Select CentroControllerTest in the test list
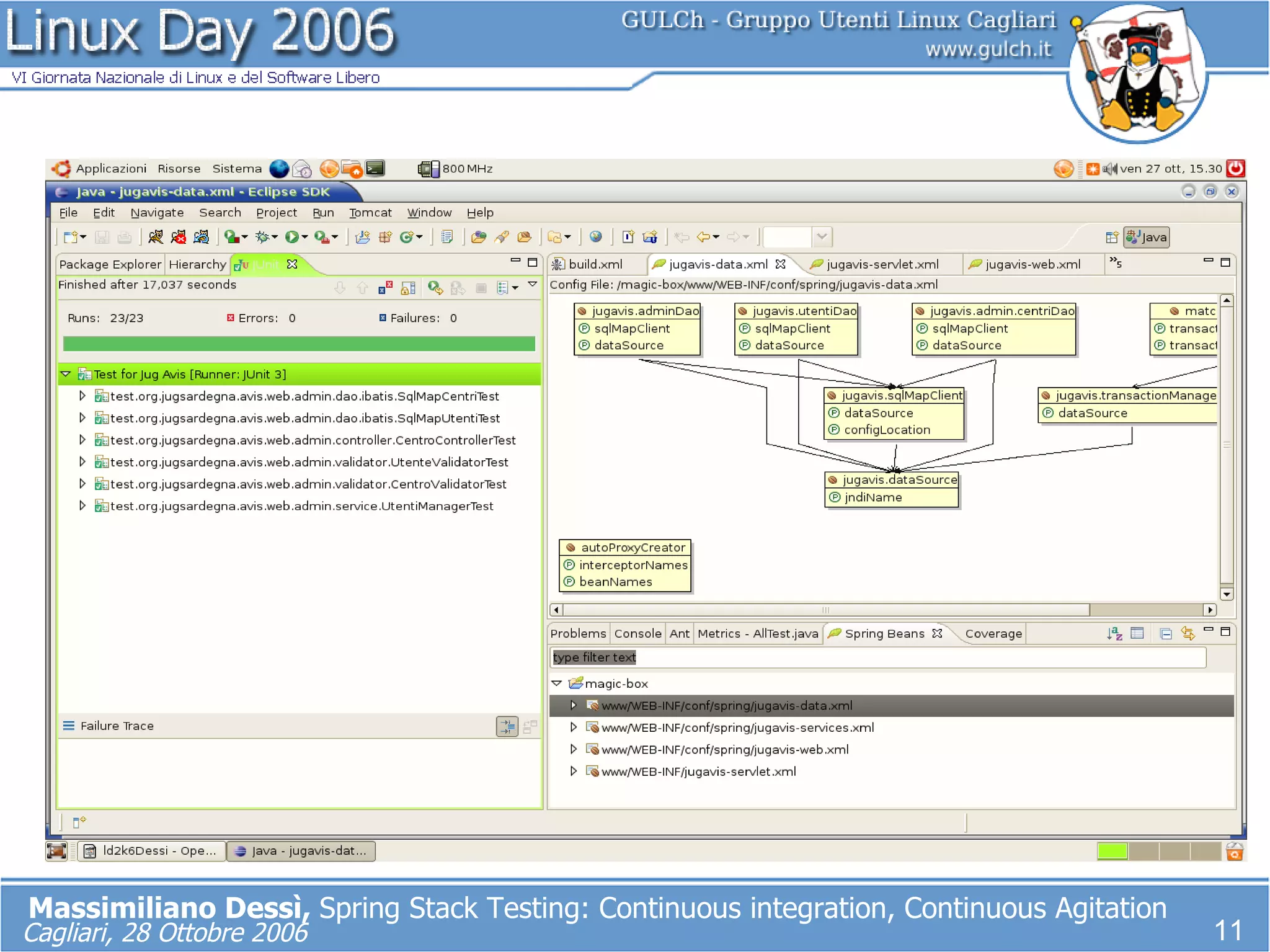This screenshot has width=1270, height=952. [313, 440]
